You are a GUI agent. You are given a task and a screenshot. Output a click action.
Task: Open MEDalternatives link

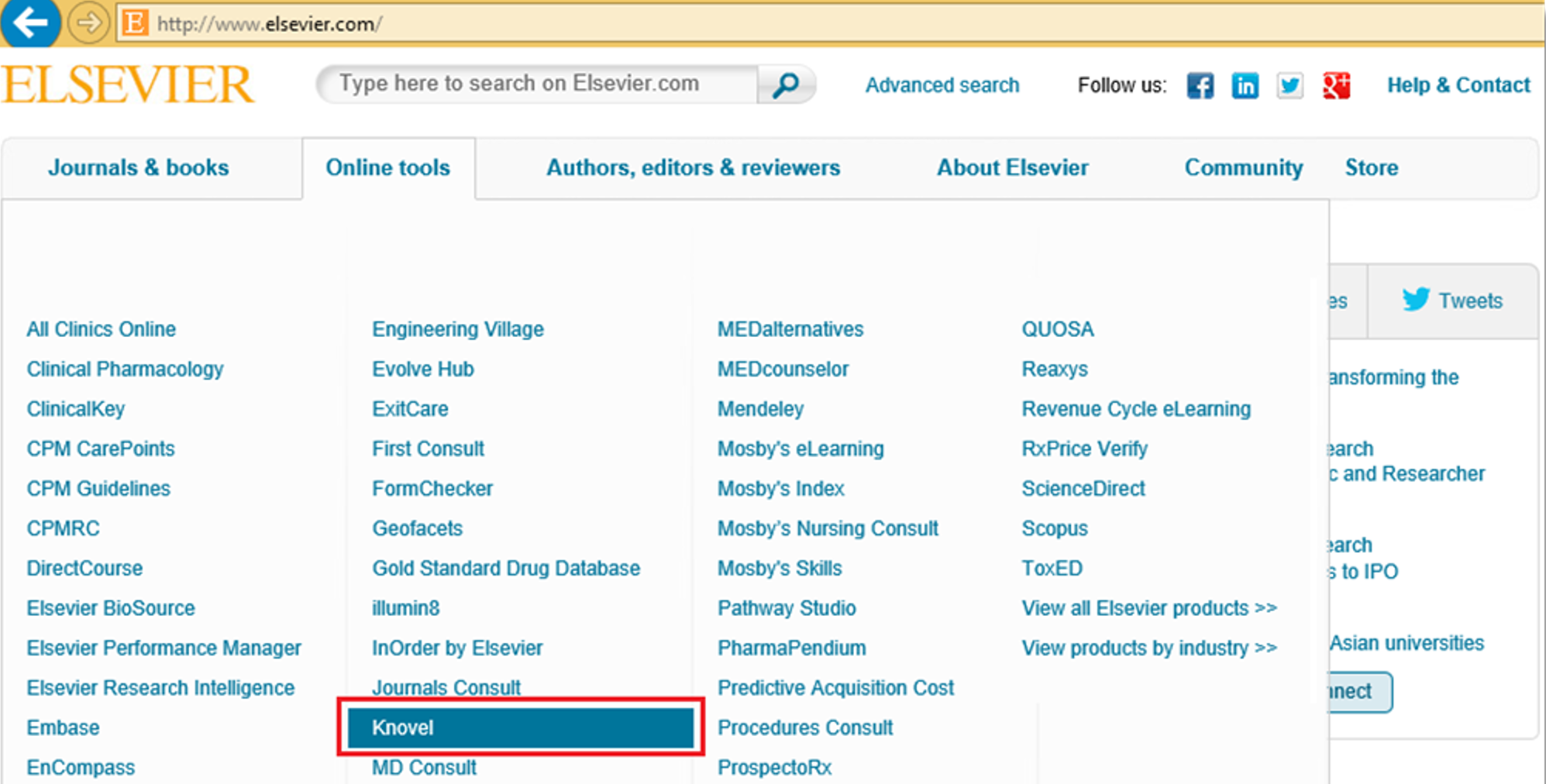[790, 329]
